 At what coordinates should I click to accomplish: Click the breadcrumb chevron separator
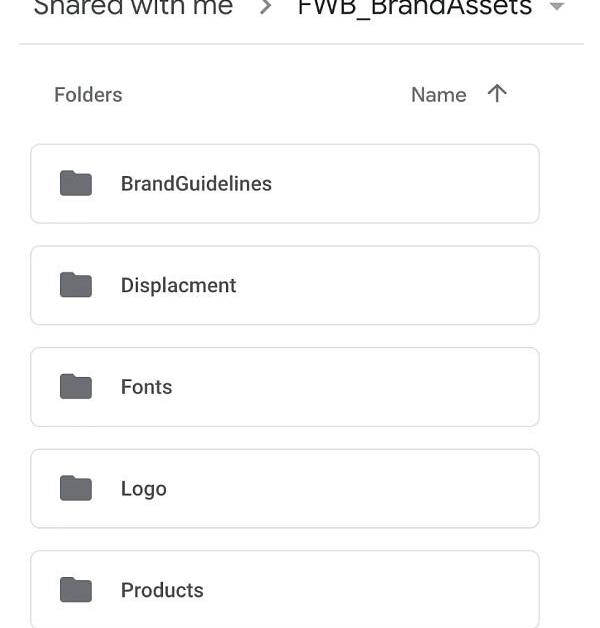pyautogui.click(x=266, y=7)
